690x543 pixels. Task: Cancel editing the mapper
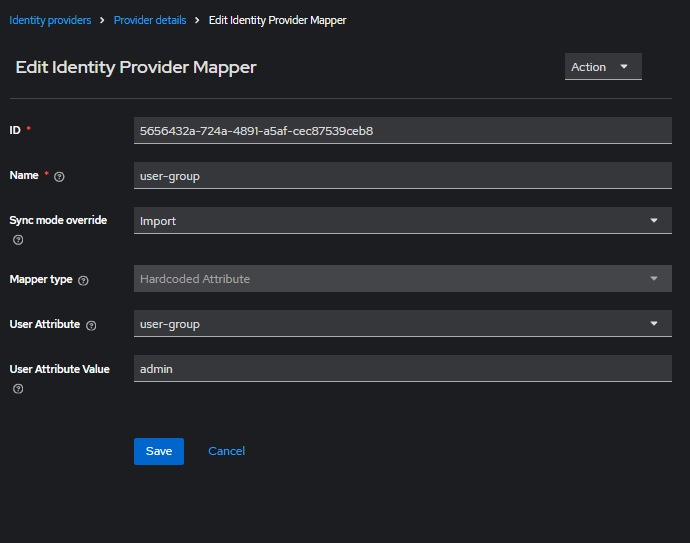point(226,451)
